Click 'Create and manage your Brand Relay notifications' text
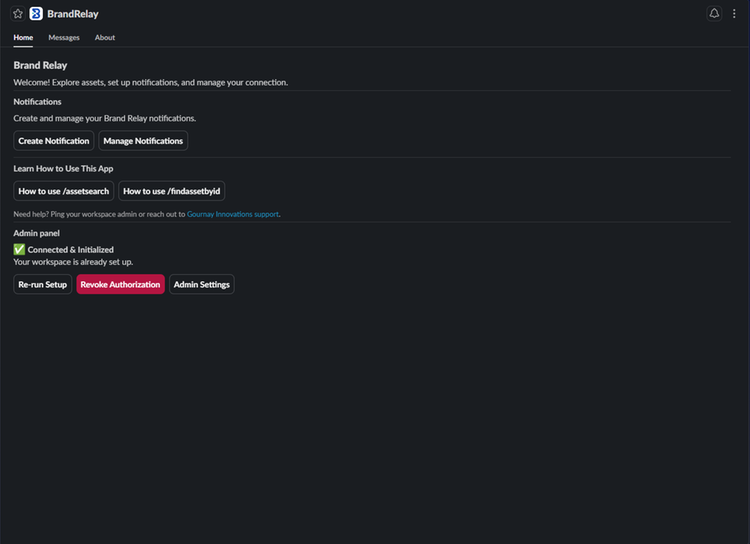The image size is (750, 544). 105,118
